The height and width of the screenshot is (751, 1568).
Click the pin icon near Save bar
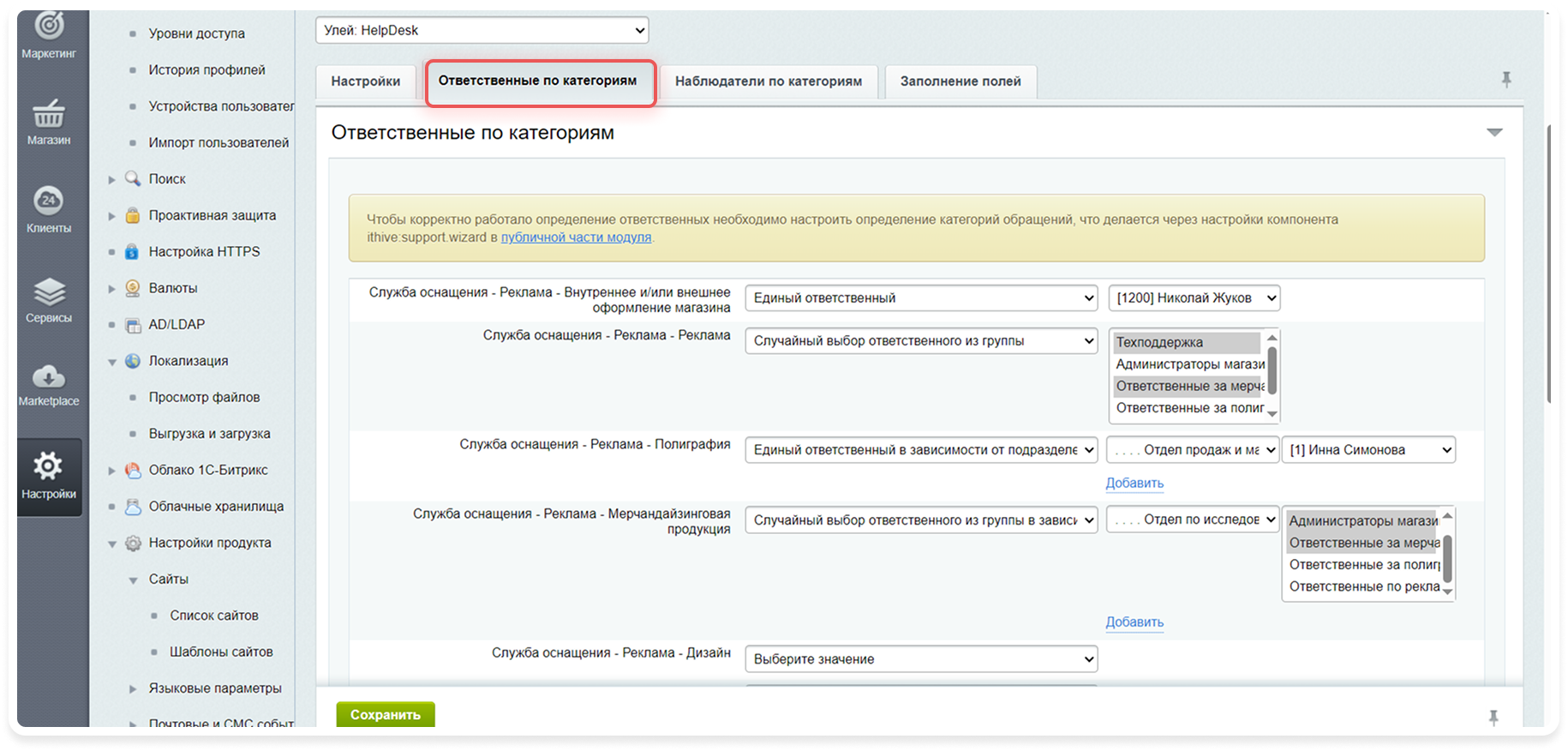point(1493,718)
